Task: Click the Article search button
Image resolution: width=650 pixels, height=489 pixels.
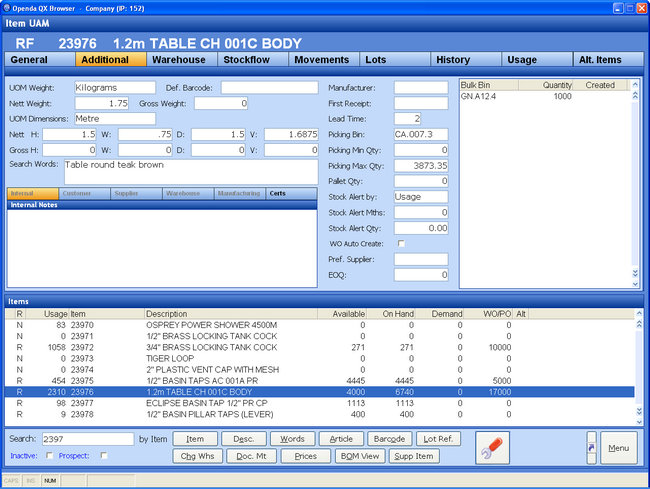Action: coord(341,439)
